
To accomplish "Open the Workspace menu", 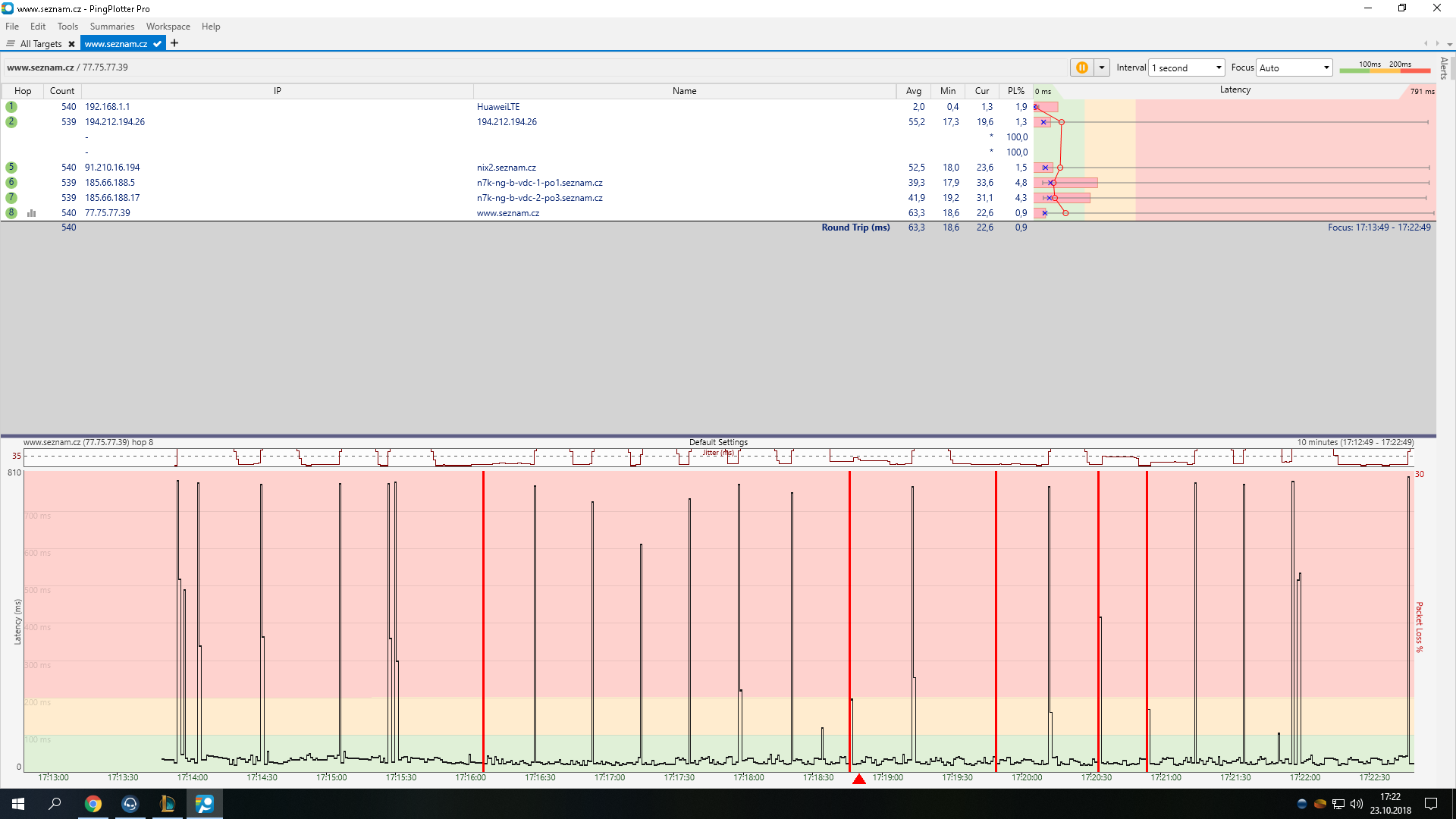I will click(x=168, y=27).
